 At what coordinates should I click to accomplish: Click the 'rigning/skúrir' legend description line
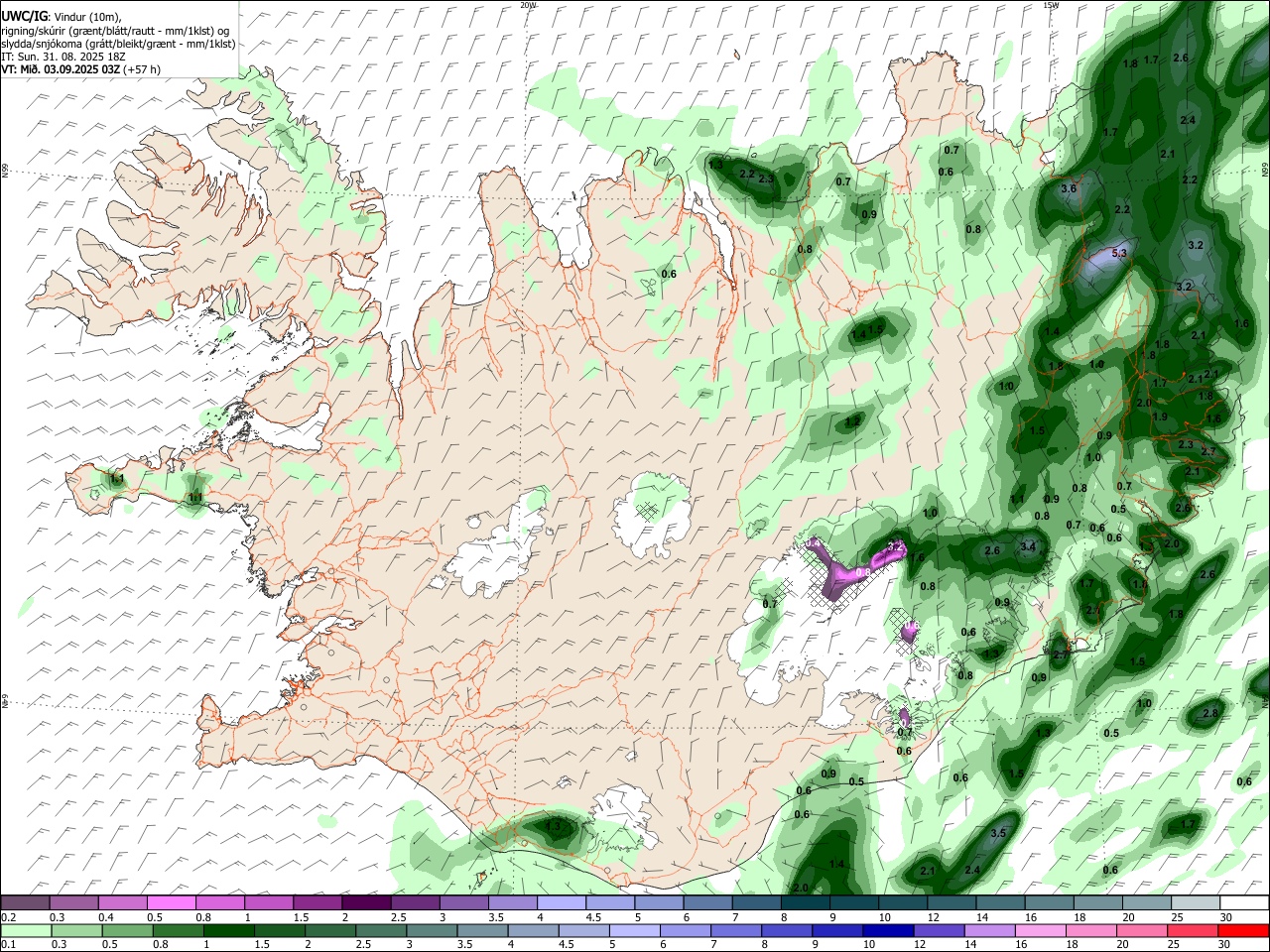tap(115, 30)
